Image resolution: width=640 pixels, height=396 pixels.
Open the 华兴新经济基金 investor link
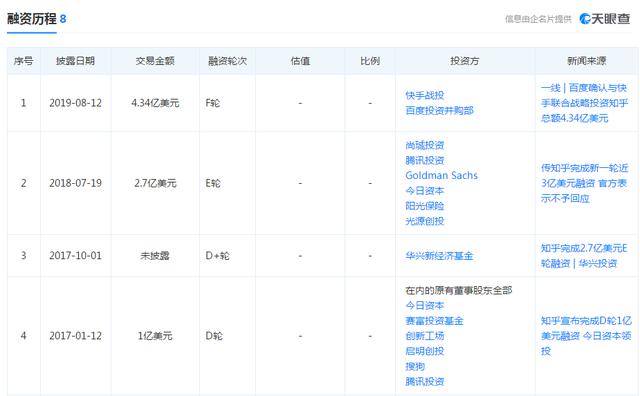439,256
